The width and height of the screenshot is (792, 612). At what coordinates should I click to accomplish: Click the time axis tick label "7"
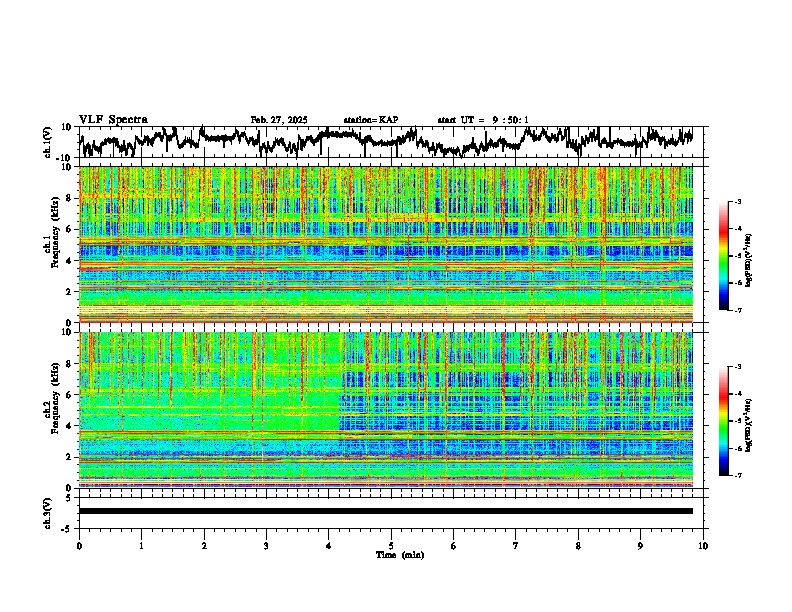[x=516, y=546]
